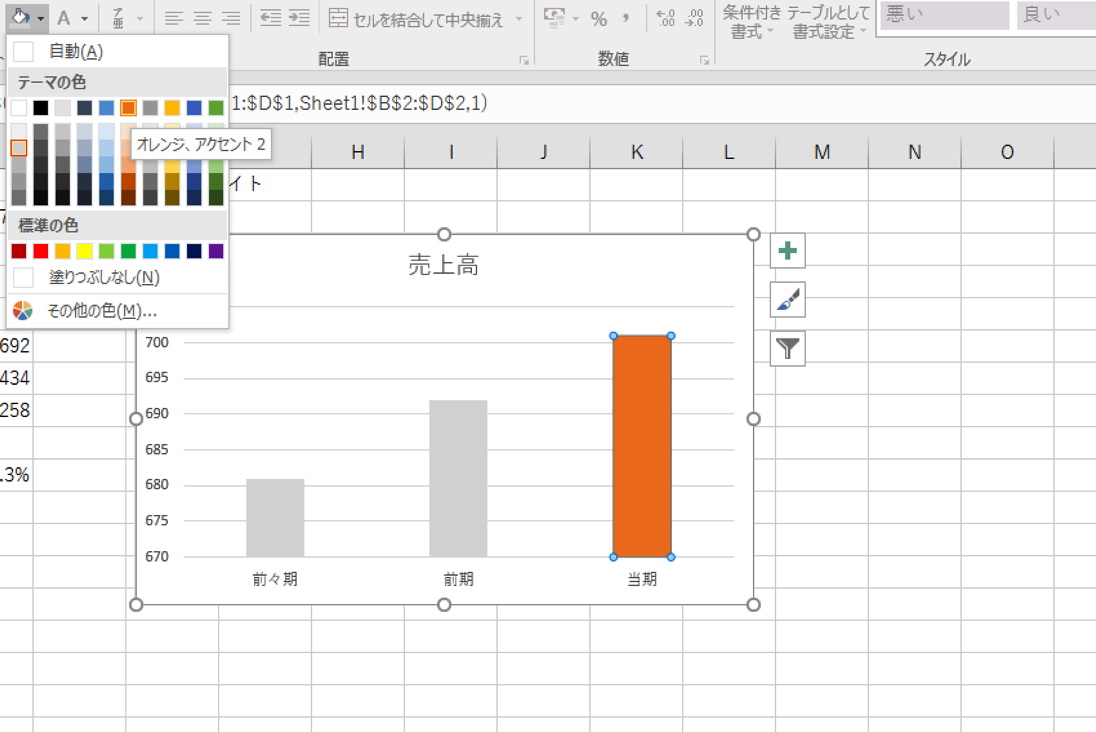This screenshot has width=1096, height=732.
Task: Click chart styles paintbrush button
Action: pyautogui.click(x=788, y=299)
